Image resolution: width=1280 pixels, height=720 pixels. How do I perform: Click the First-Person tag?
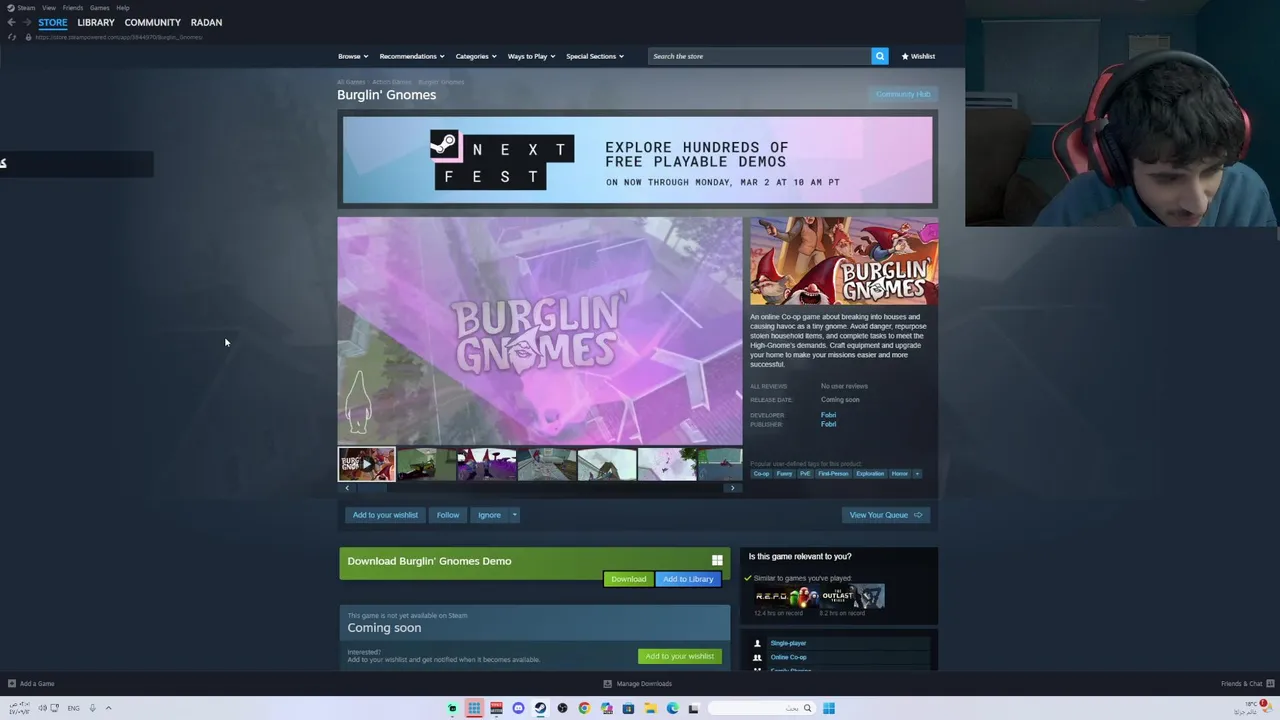[x=833, y=474]
